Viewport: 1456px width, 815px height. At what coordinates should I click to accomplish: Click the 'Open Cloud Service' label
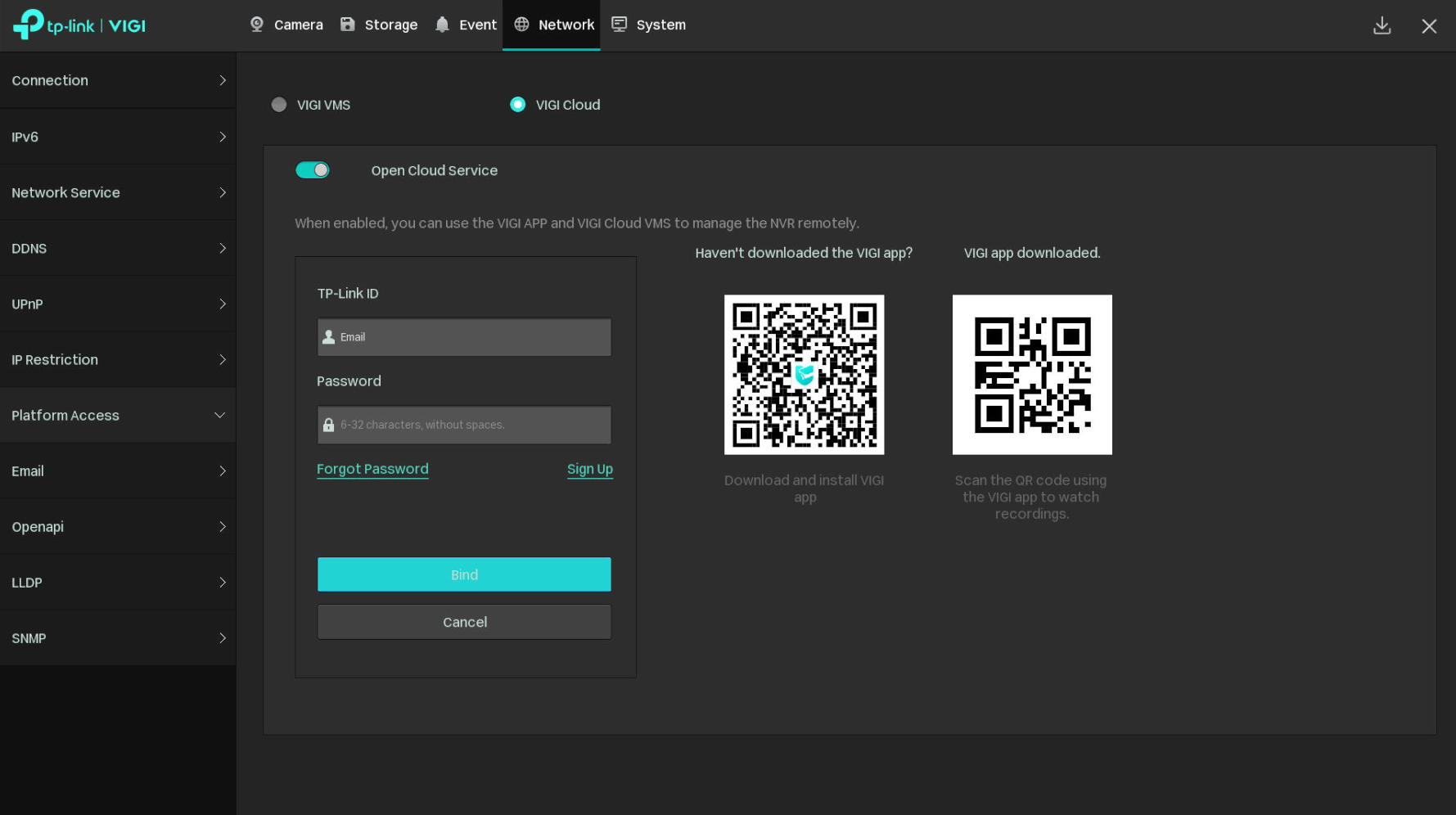point(435,170)
